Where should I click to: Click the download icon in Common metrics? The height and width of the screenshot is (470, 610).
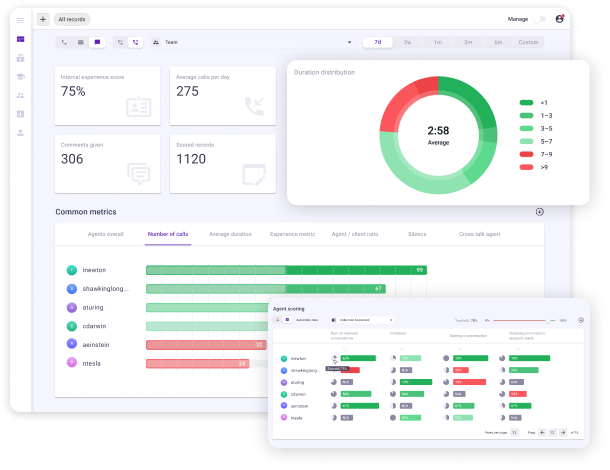(539, 212)
